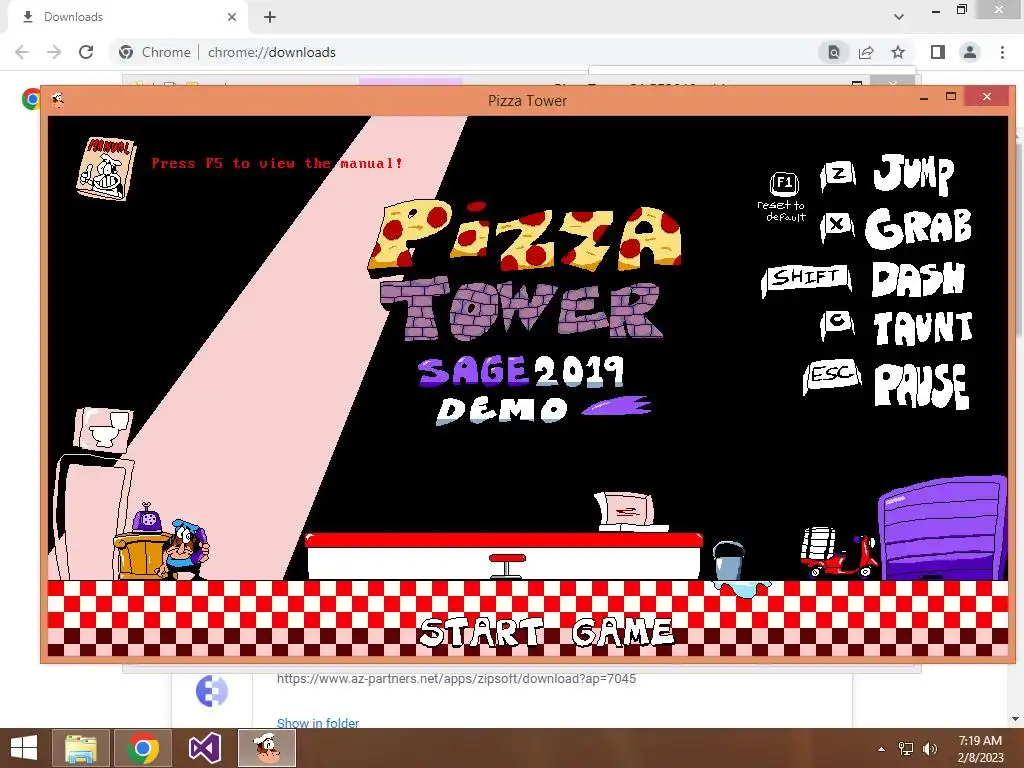
Task: Show hidden system tray icons
Action: tap(882, 749)
